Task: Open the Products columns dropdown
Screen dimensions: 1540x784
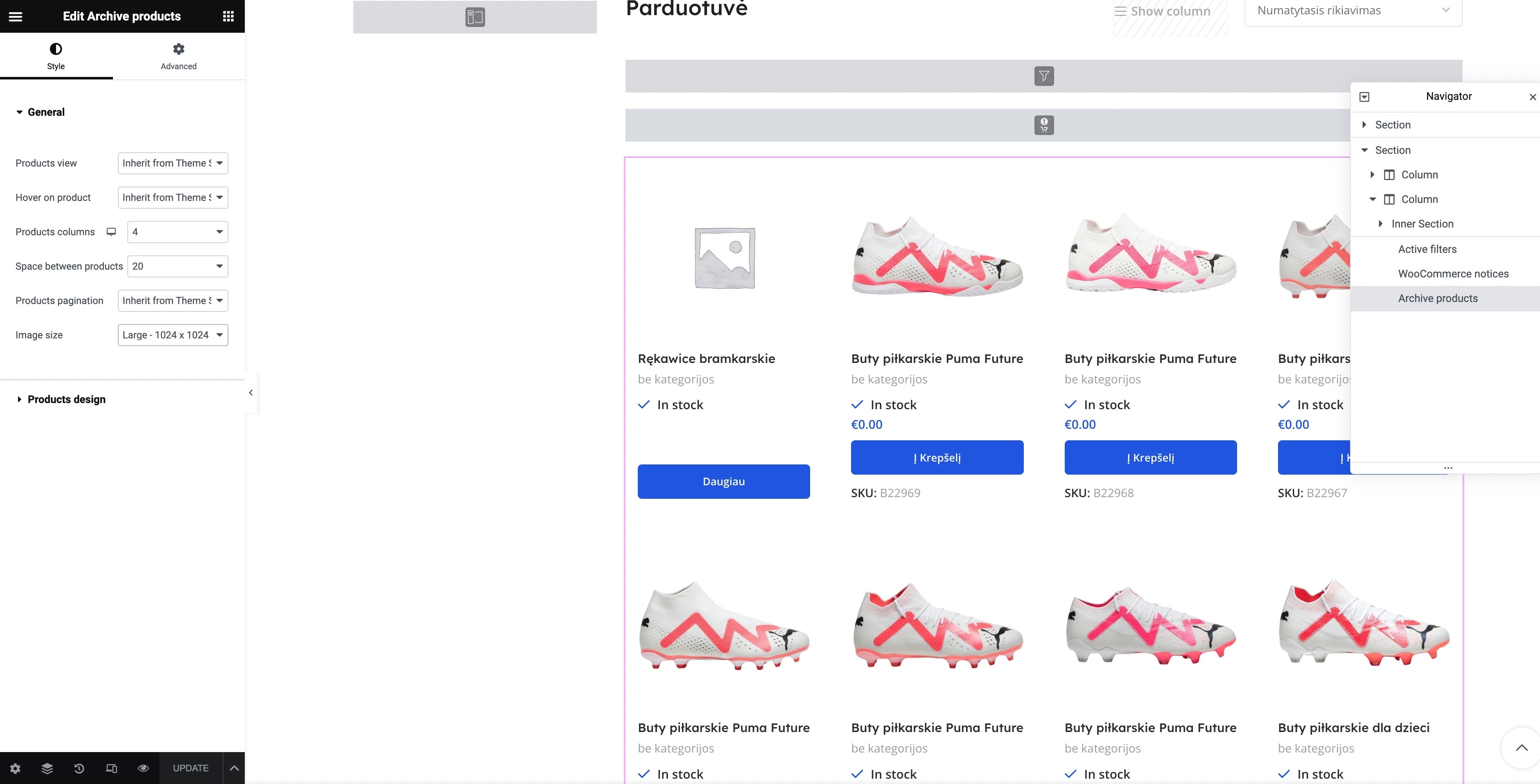Action: click(x=178, y=232)
